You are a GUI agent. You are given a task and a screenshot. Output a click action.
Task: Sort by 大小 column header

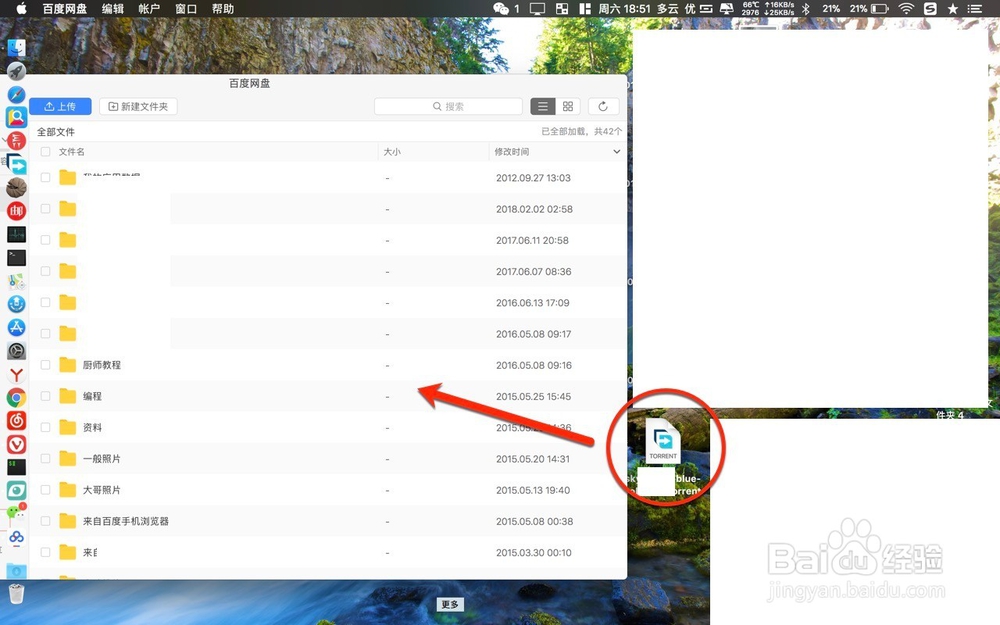tap(392, 152)
